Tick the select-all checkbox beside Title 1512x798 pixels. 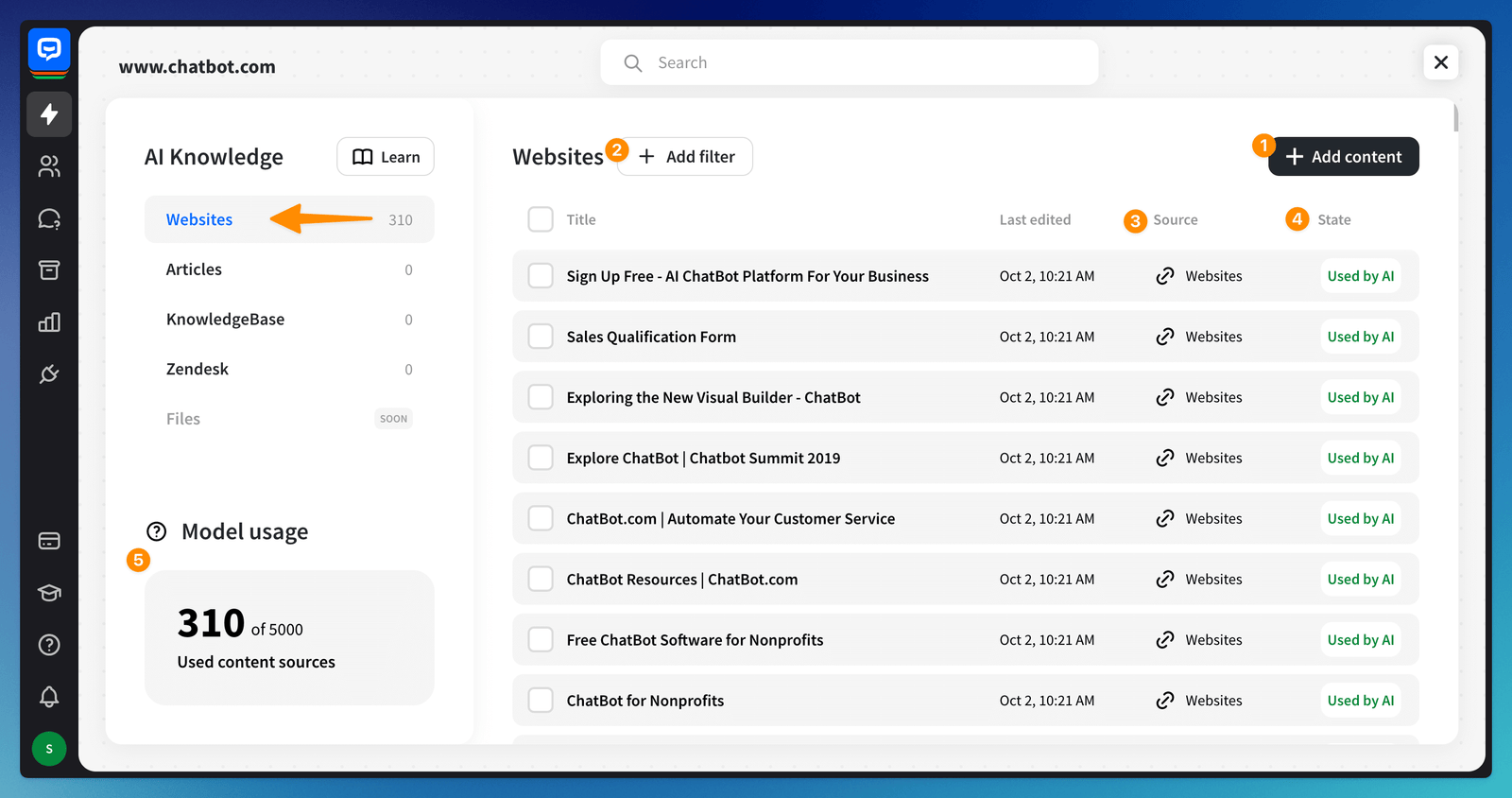coord(541,219)
